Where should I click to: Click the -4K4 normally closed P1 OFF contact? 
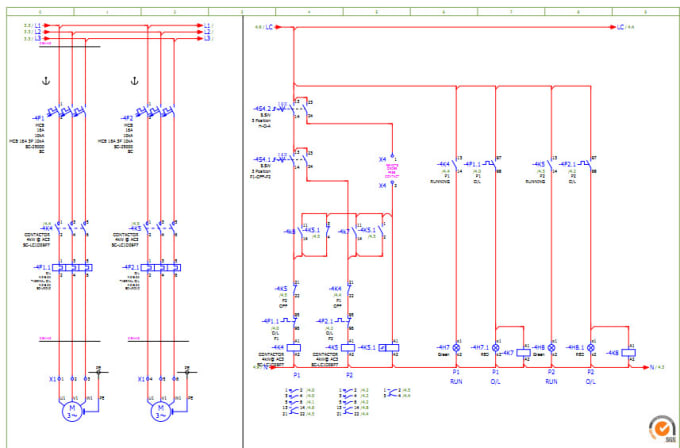pyautogui.click(x=349, y=289)
